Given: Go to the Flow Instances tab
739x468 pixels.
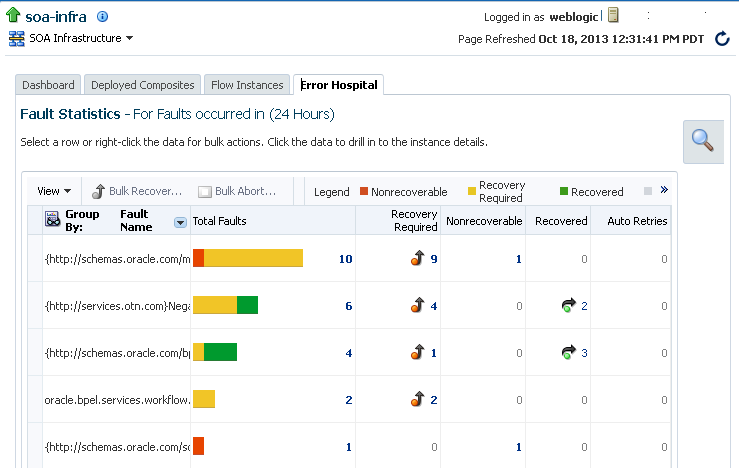Looking at the screenshot, I should (247, 85).
